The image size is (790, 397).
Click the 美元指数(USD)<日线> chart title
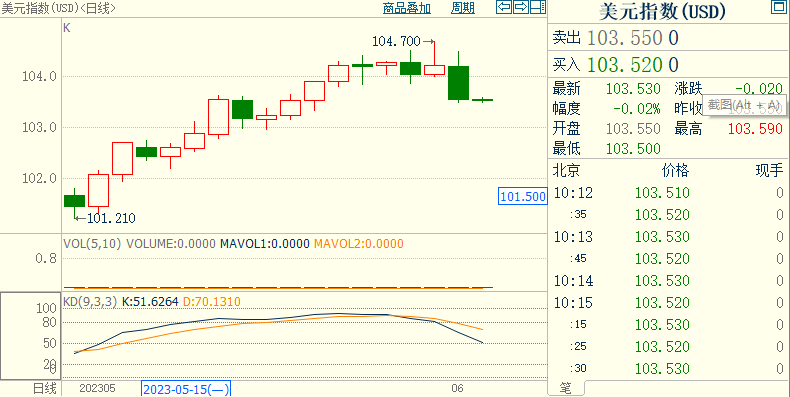coord(58,8)
